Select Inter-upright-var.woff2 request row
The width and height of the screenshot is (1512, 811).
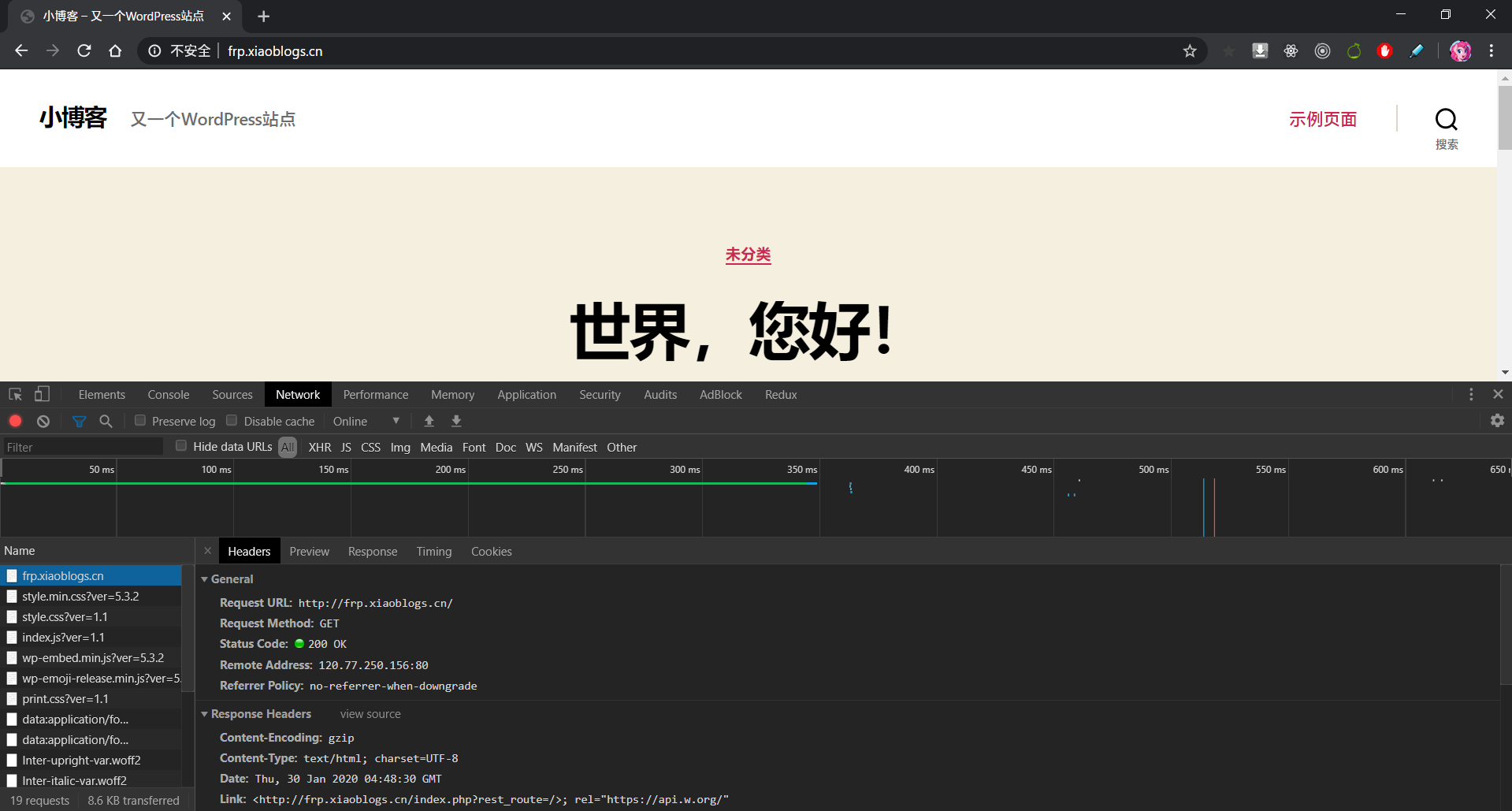tap(91, 761)
